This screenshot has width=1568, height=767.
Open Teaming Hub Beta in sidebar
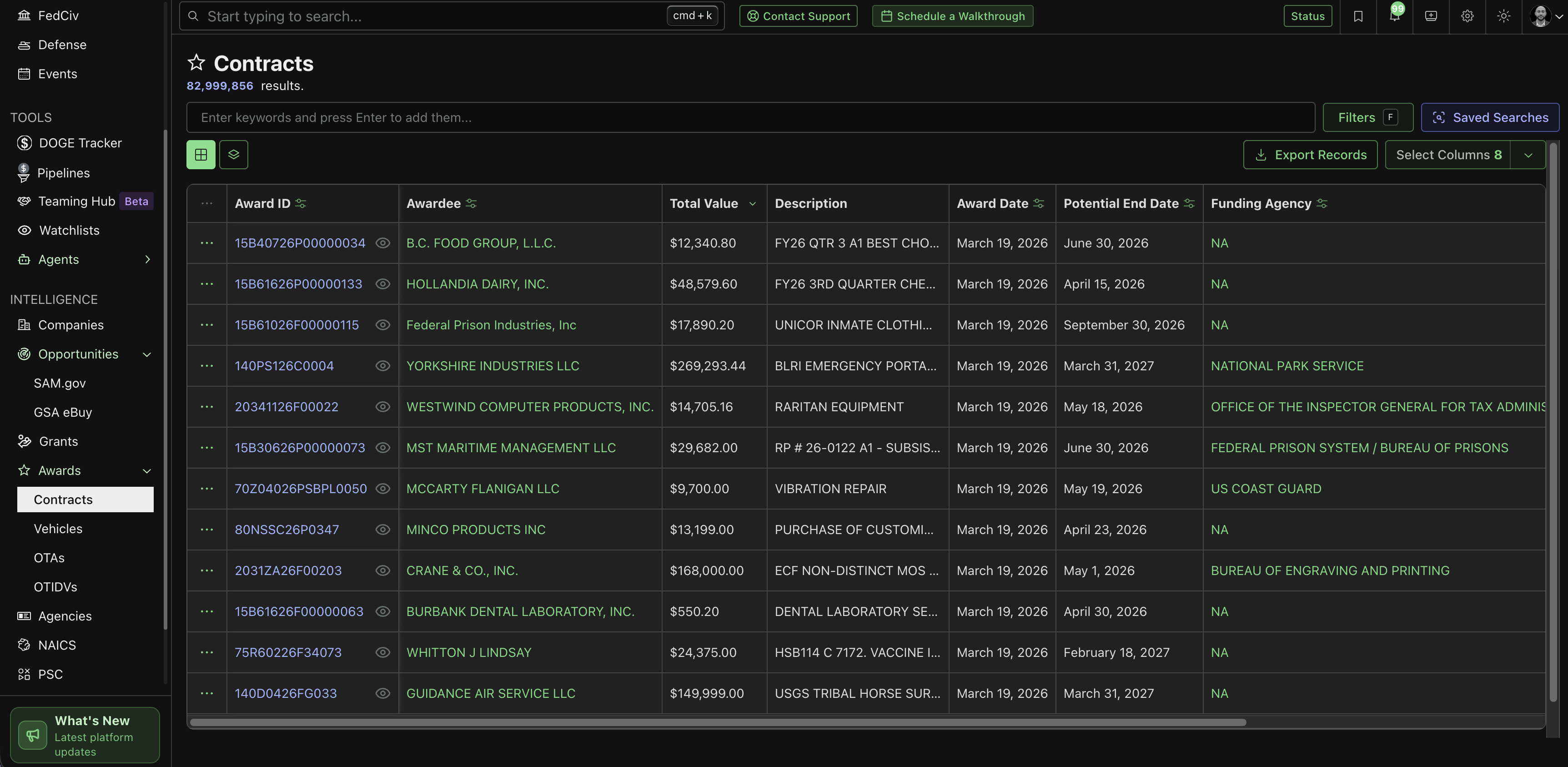[x=85, y=202]
